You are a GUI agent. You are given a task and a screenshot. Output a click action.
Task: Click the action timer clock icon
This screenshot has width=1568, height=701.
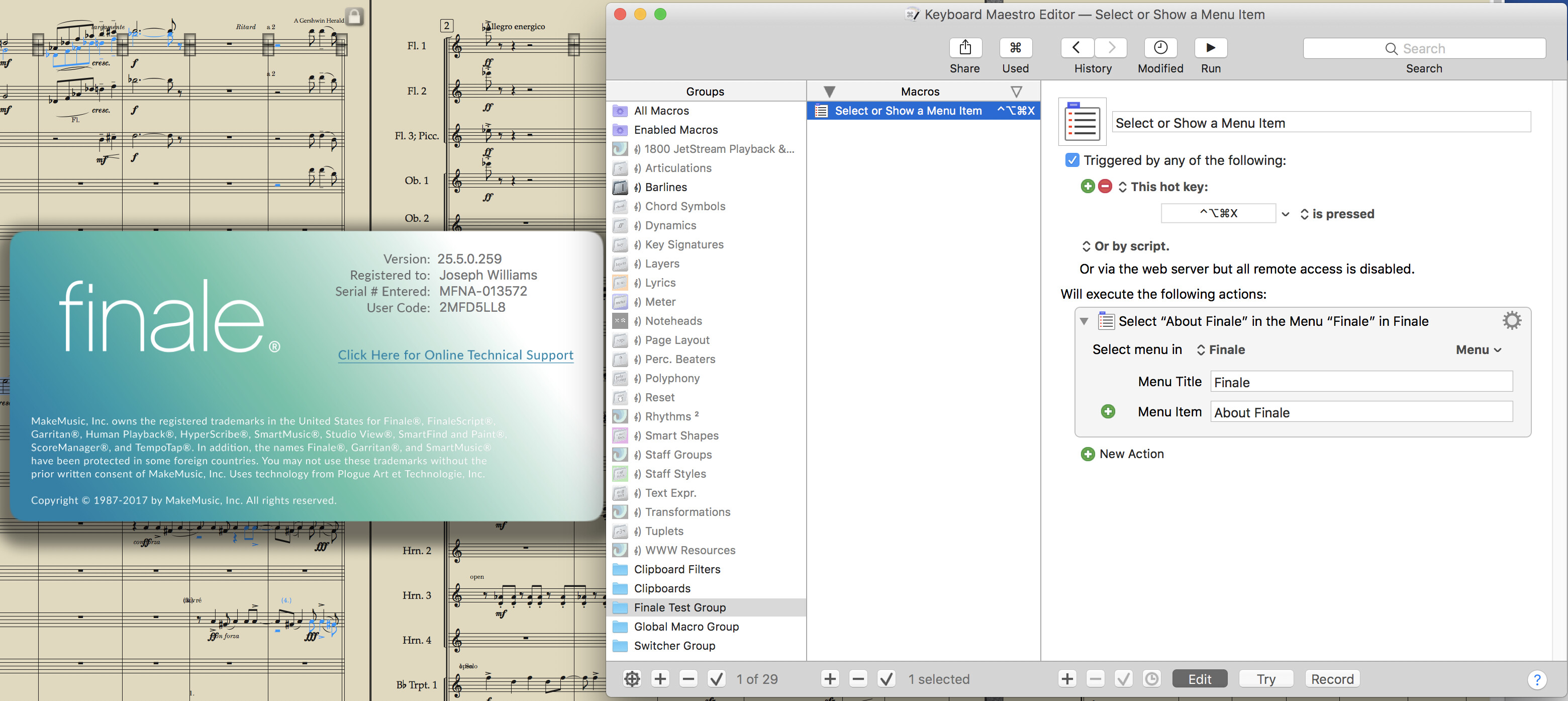click(x=1152, y=678)
